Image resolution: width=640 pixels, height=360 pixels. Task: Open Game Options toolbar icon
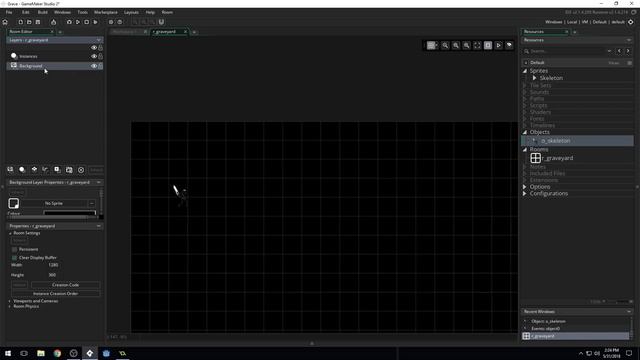coord(111,22)
